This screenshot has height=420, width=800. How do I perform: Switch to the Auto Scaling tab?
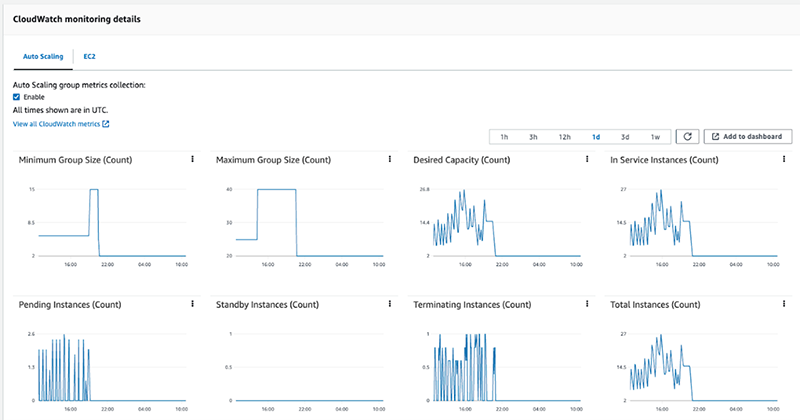point(43,57)
